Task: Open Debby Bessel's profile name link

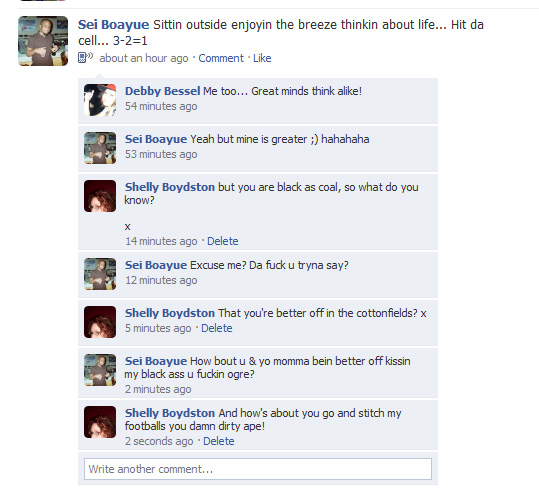Action: pyautogui.click(x=162, y=91)
